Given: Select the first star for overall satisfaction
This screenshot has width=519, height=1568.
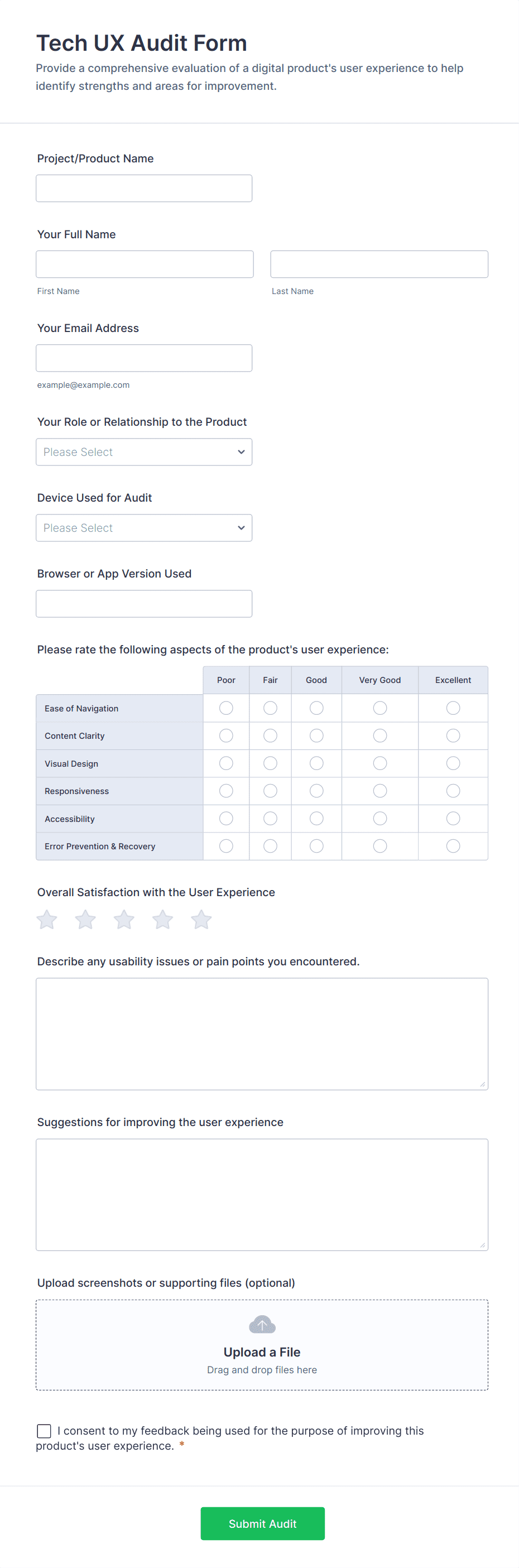Looking at the screenshot, I should click(x=46, y=920).
